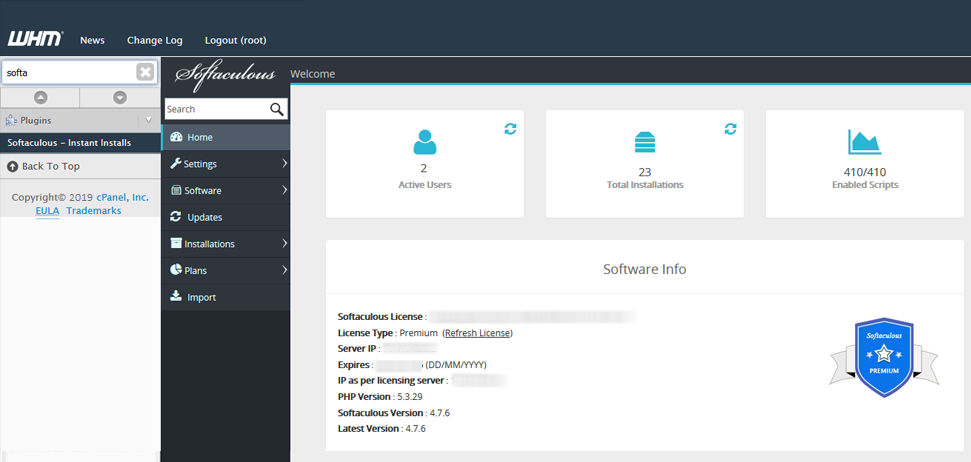Click the Software list icon
971x462 pixels.
pyautogui.click(x=176, y=190)
